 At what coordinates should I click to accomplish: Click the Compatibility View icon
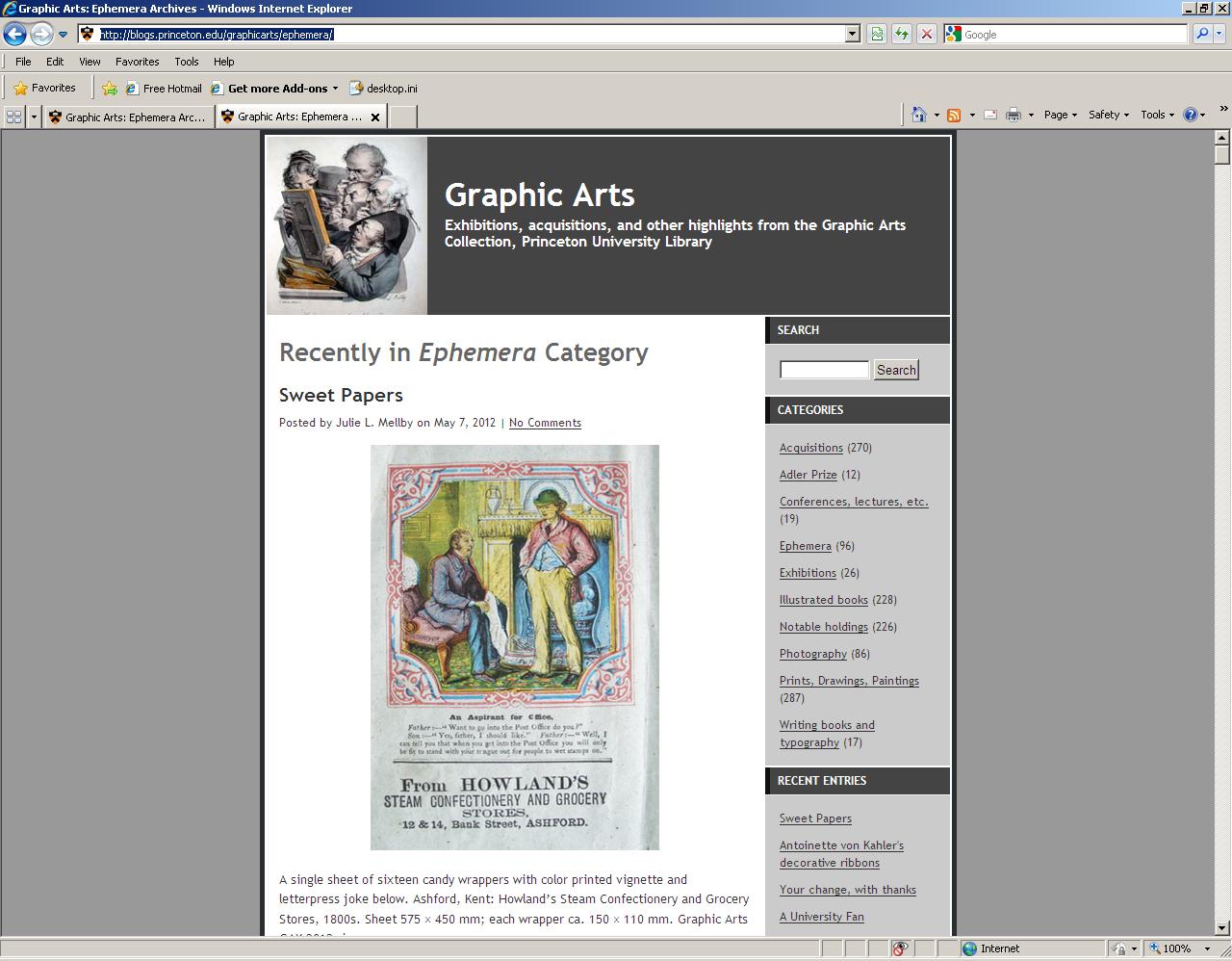coord(877,34)
